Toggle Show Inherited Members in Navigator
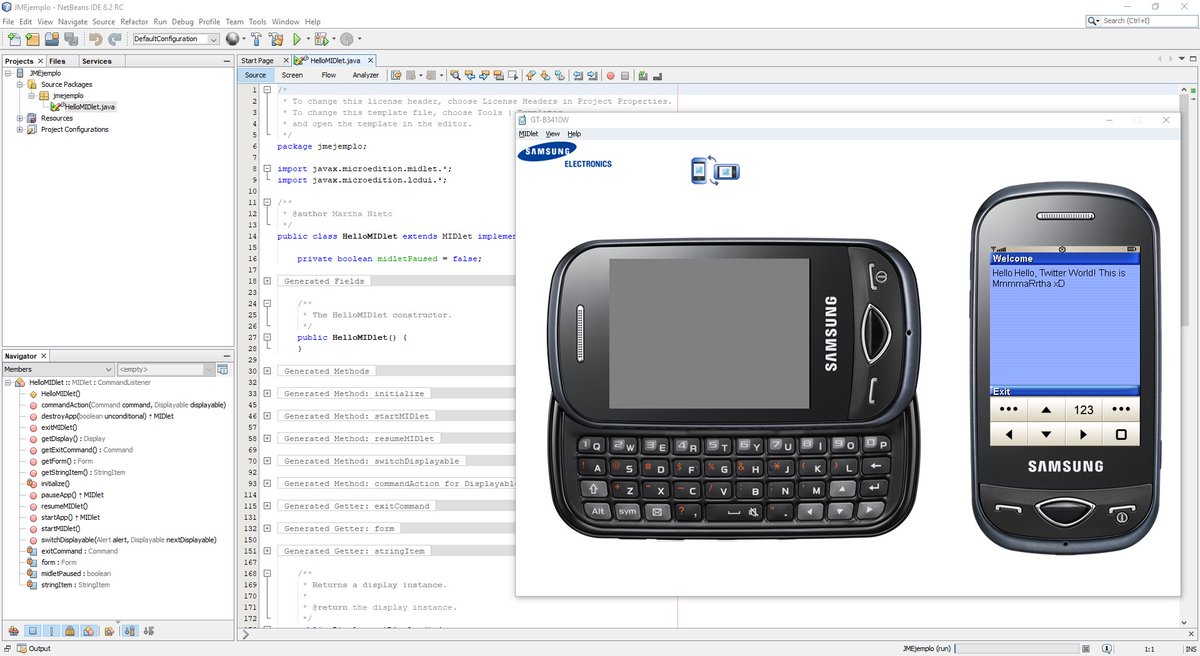Screen dimensions: 1200x656 pyautogui.click(x=13, y=631)
